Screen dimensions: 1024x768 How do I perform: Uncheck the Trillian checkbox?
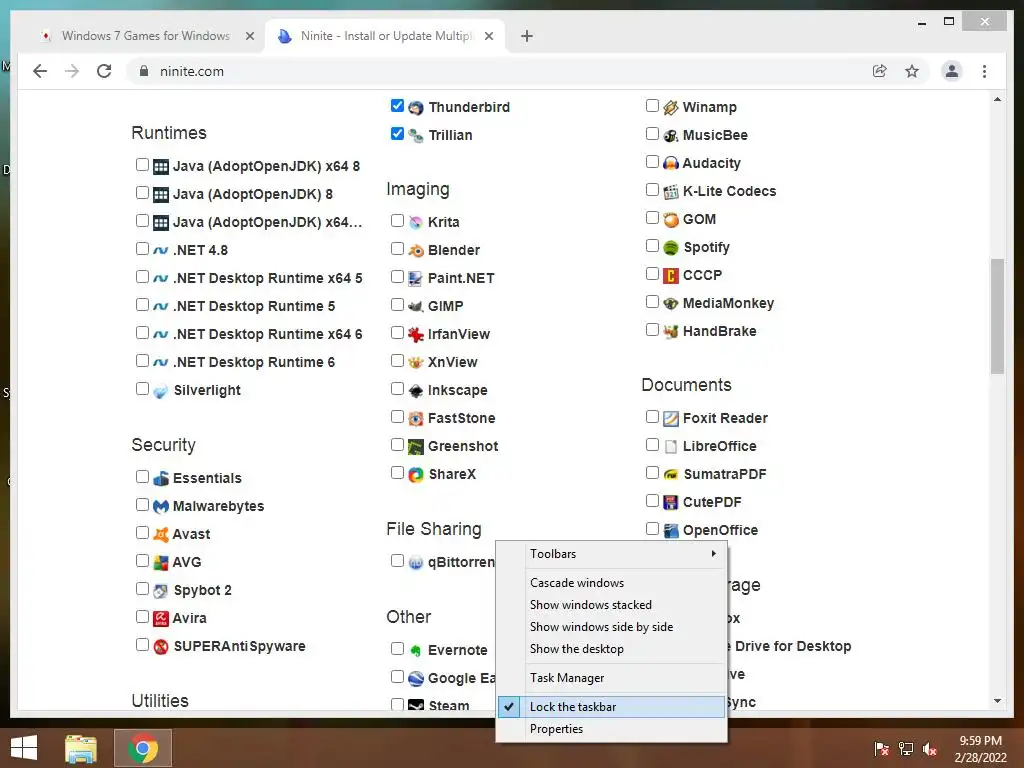click(x=397, y=134)
